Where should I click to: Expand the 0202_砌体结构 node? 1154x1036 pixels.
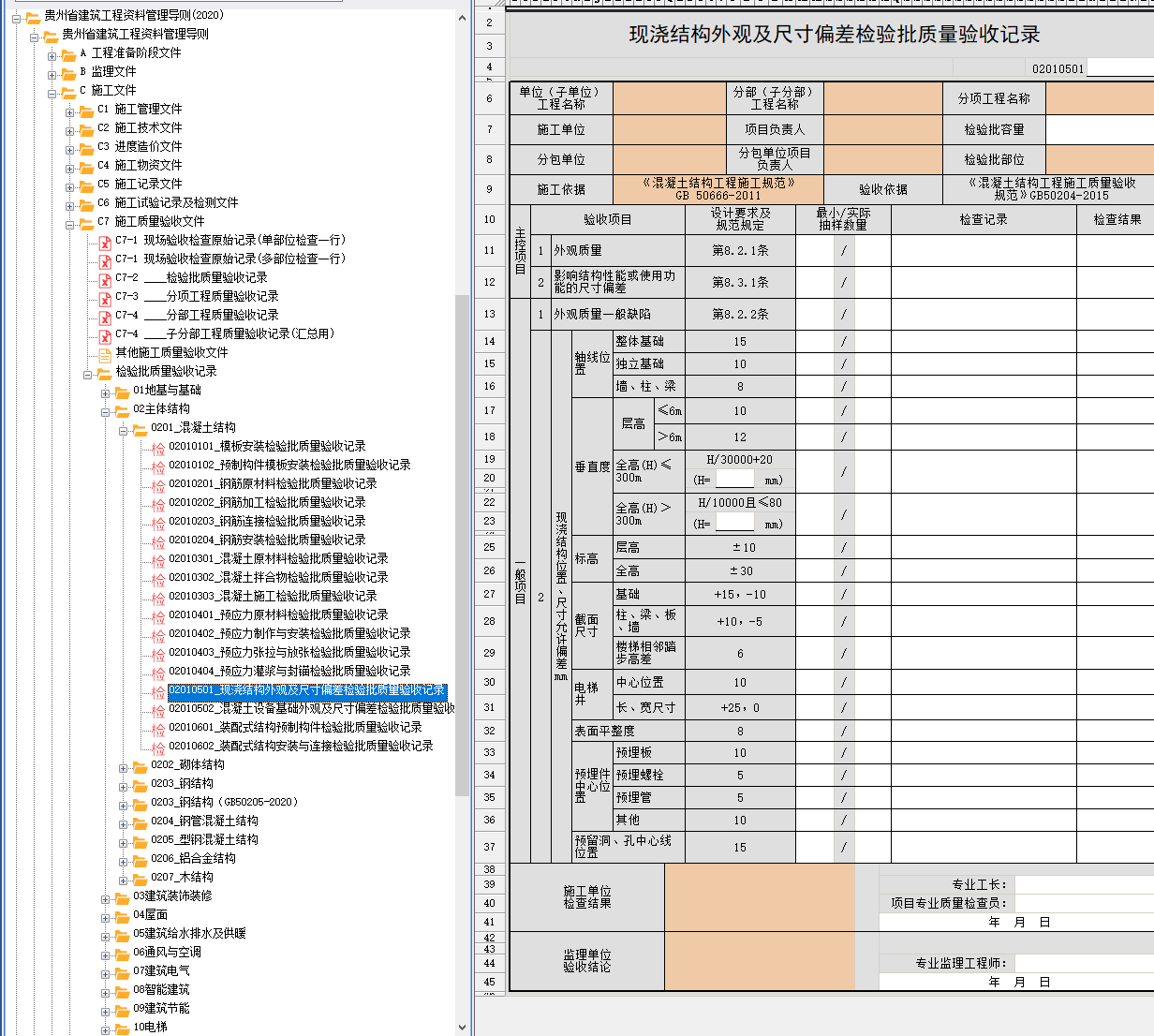tap(124, 767)
